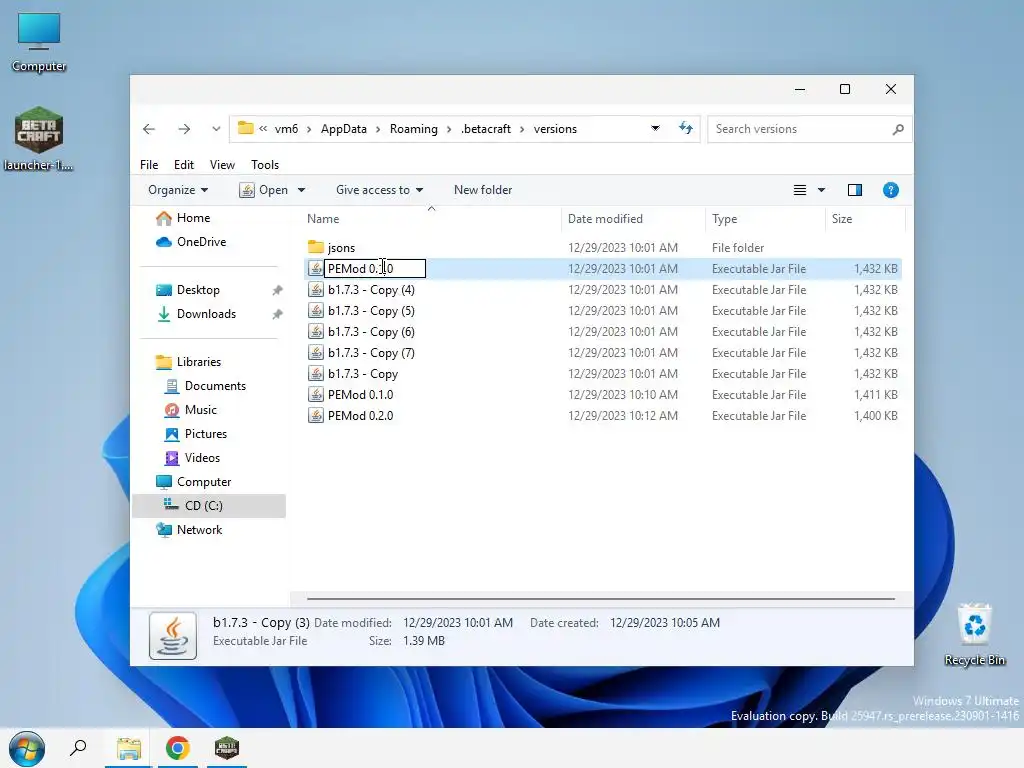Open taskbar search magnifier
Viewport: 1024px width, 768px height.
point(78,748)
